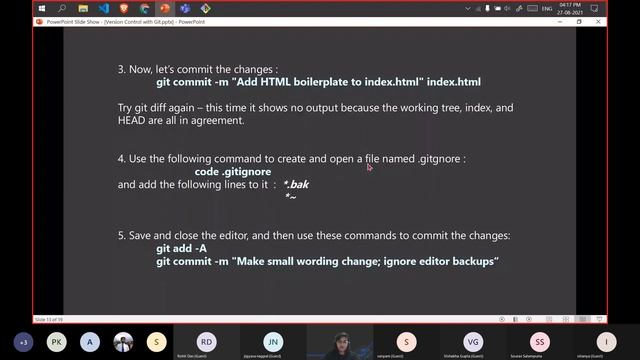
Task: Select the peach S participant avatar
Action: pyautogui.click(x=407, y=342)
